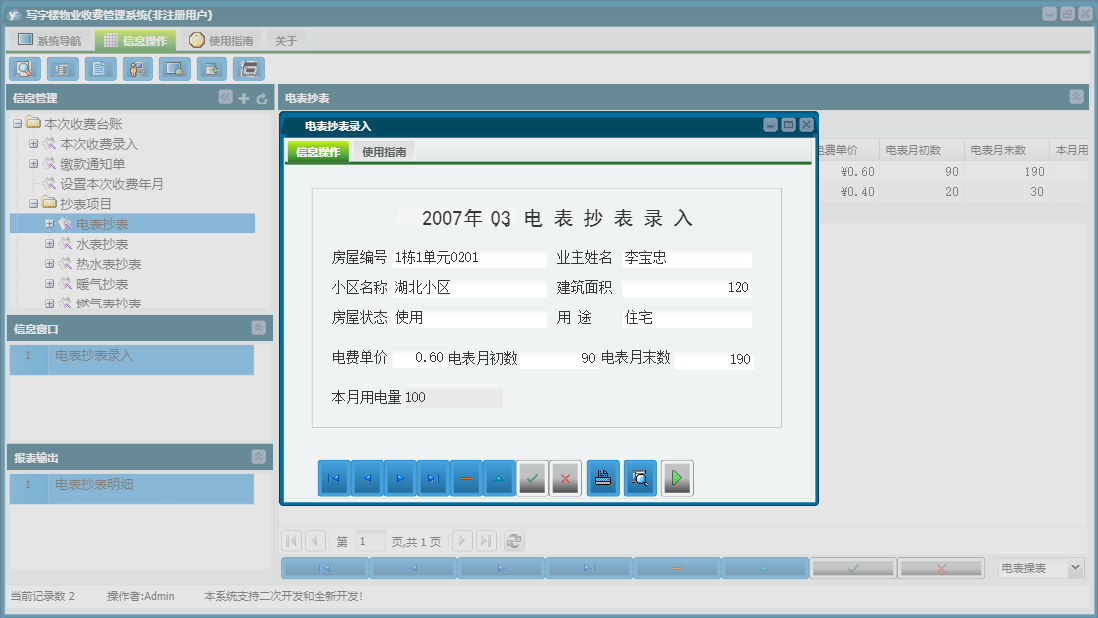The image size is (1098, 618).
Task: Confirm the entry with the green checkmark
Action: [x=531, y=478]
